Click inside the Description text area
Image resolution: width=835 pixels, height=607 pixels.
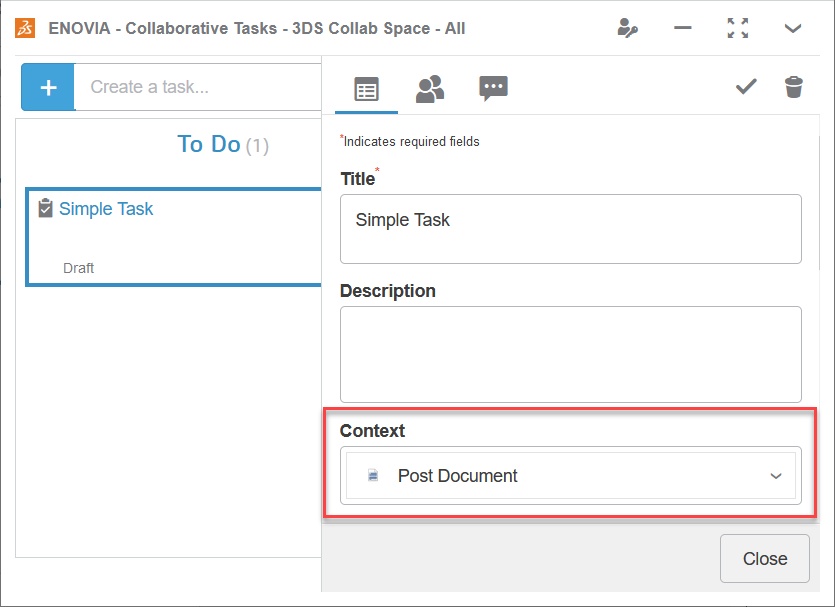pyautogui.click(x=570, y=354)
